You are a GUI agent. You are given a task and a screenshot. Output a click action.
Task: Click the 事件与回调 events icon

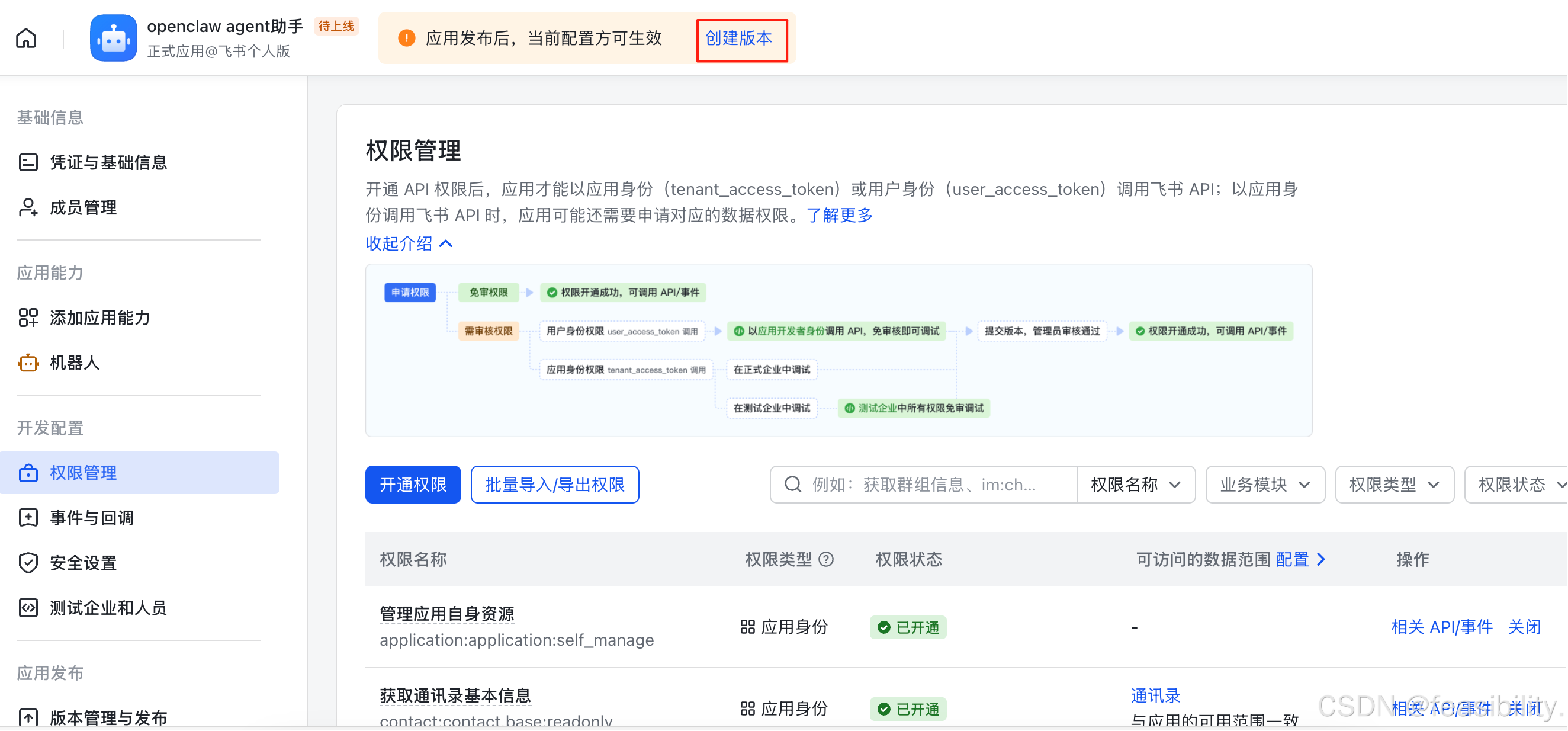28,517
